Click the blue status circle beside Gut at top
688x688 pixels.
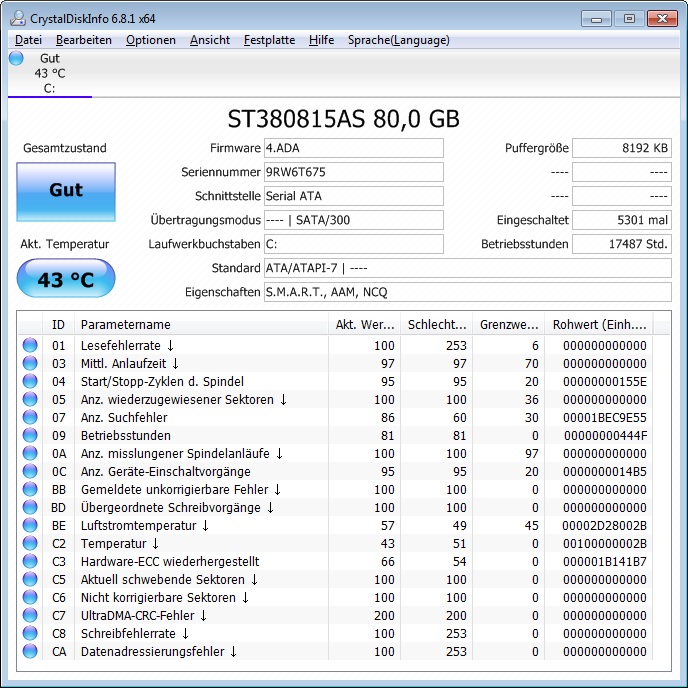pos(16,58)
